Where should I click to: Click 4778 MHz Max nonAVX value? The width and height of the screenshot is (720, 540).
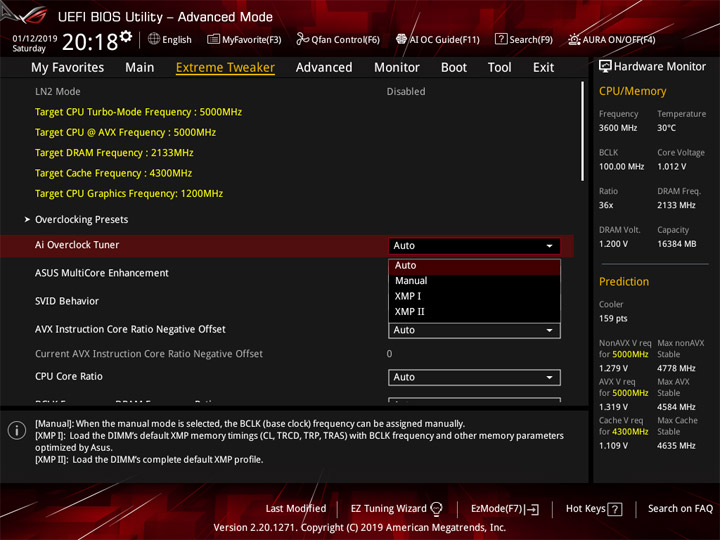pos(676,368)
